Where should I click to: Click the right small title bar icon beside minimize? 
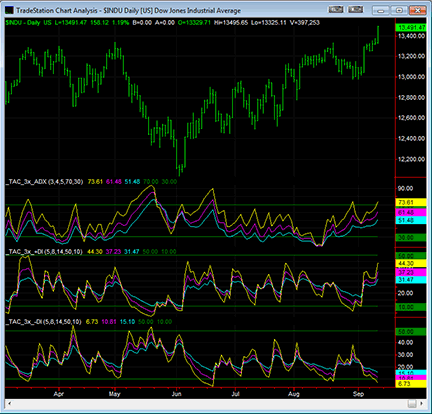(x=355, y=9)
